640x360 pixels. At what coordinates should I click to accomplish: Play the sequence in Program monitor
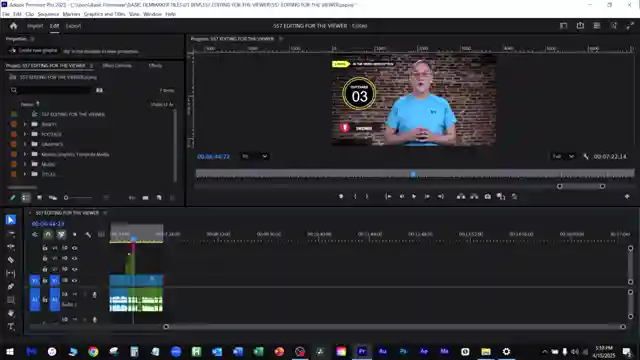(x=414, y=197)
